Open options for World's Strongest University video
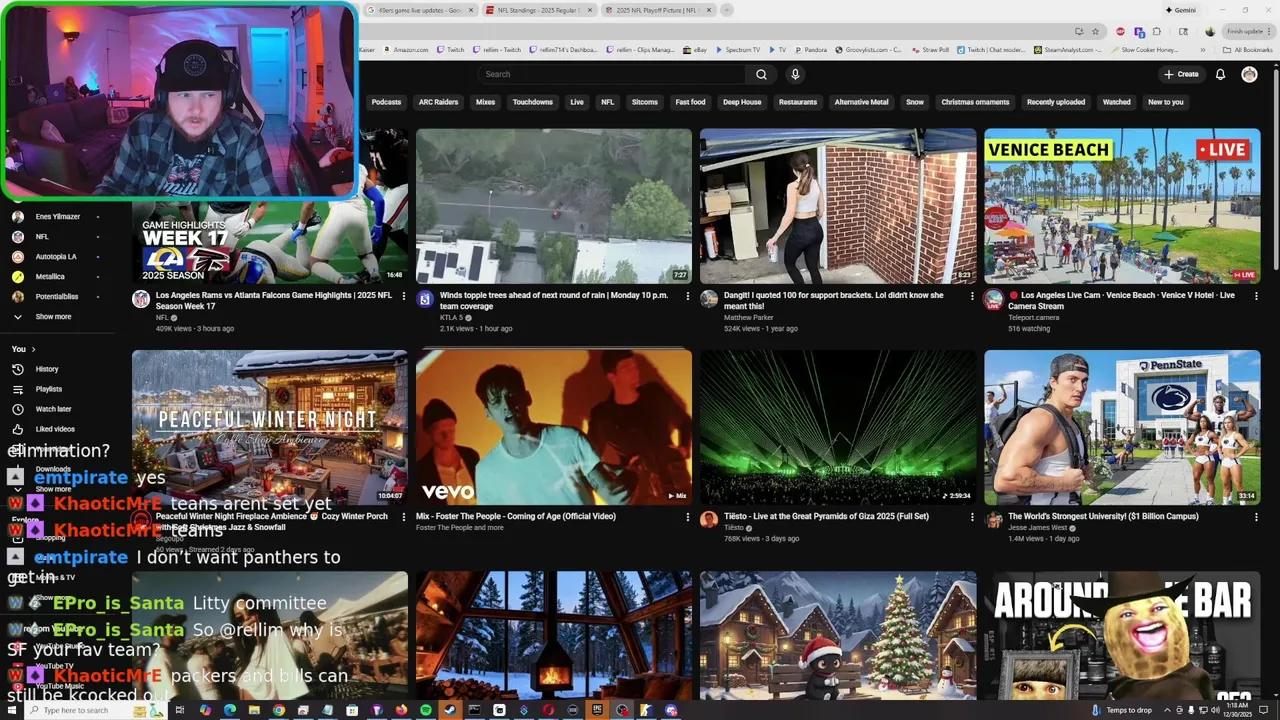This screenshot has height=720, width=1280. coord(1256,517)
